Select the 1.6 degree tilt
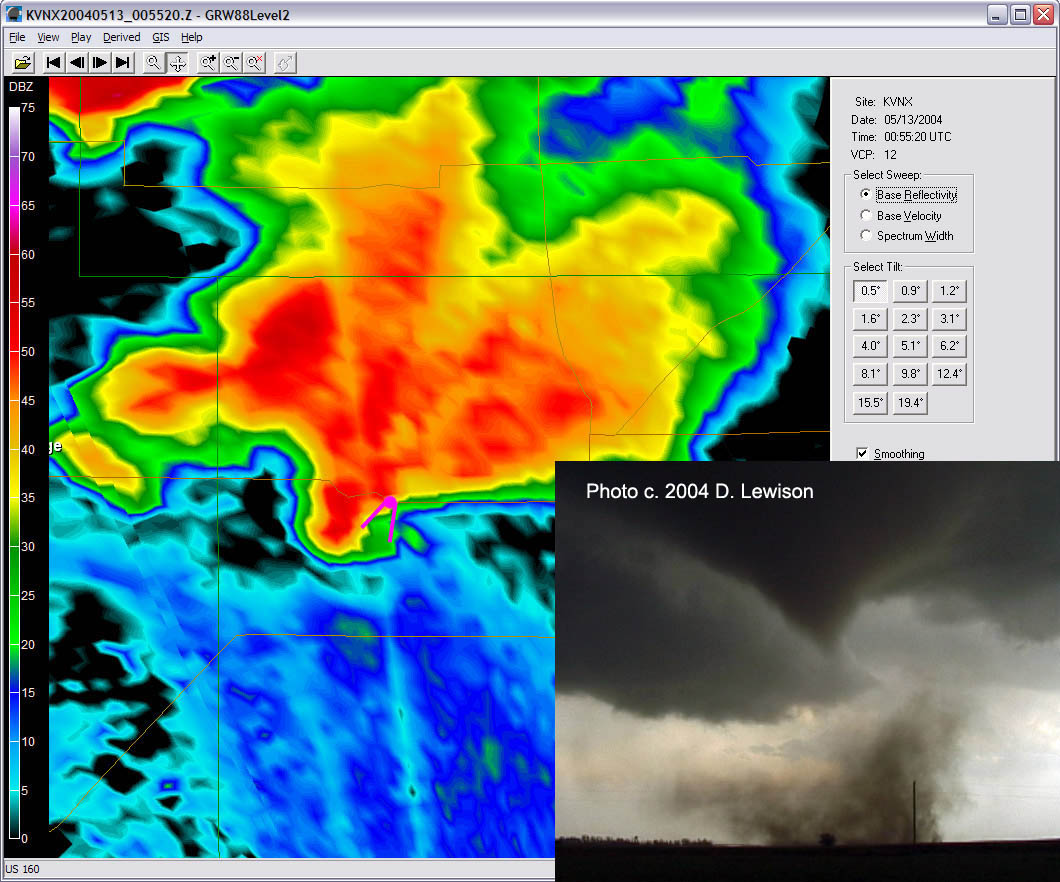This screenshot has width=1060, height=882. point(869,318)
